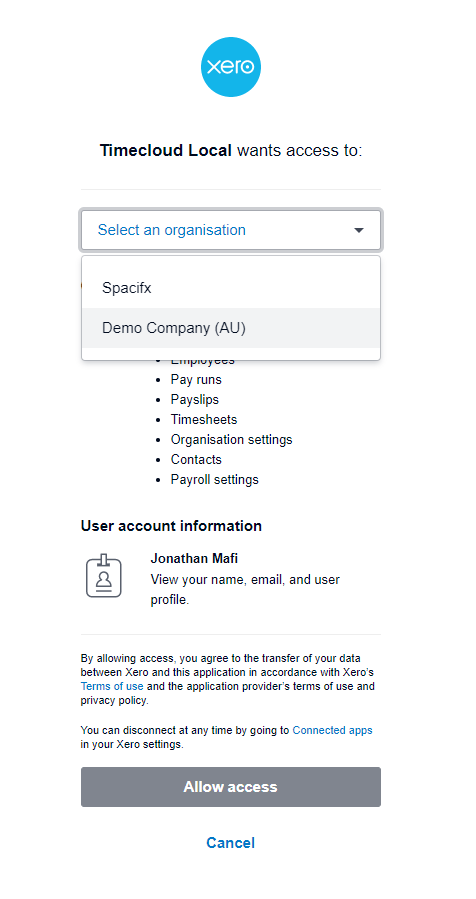476x899 pixels.
Task: Click the Contacts list item
Action: pyautogui.click(x=196, y=460)
